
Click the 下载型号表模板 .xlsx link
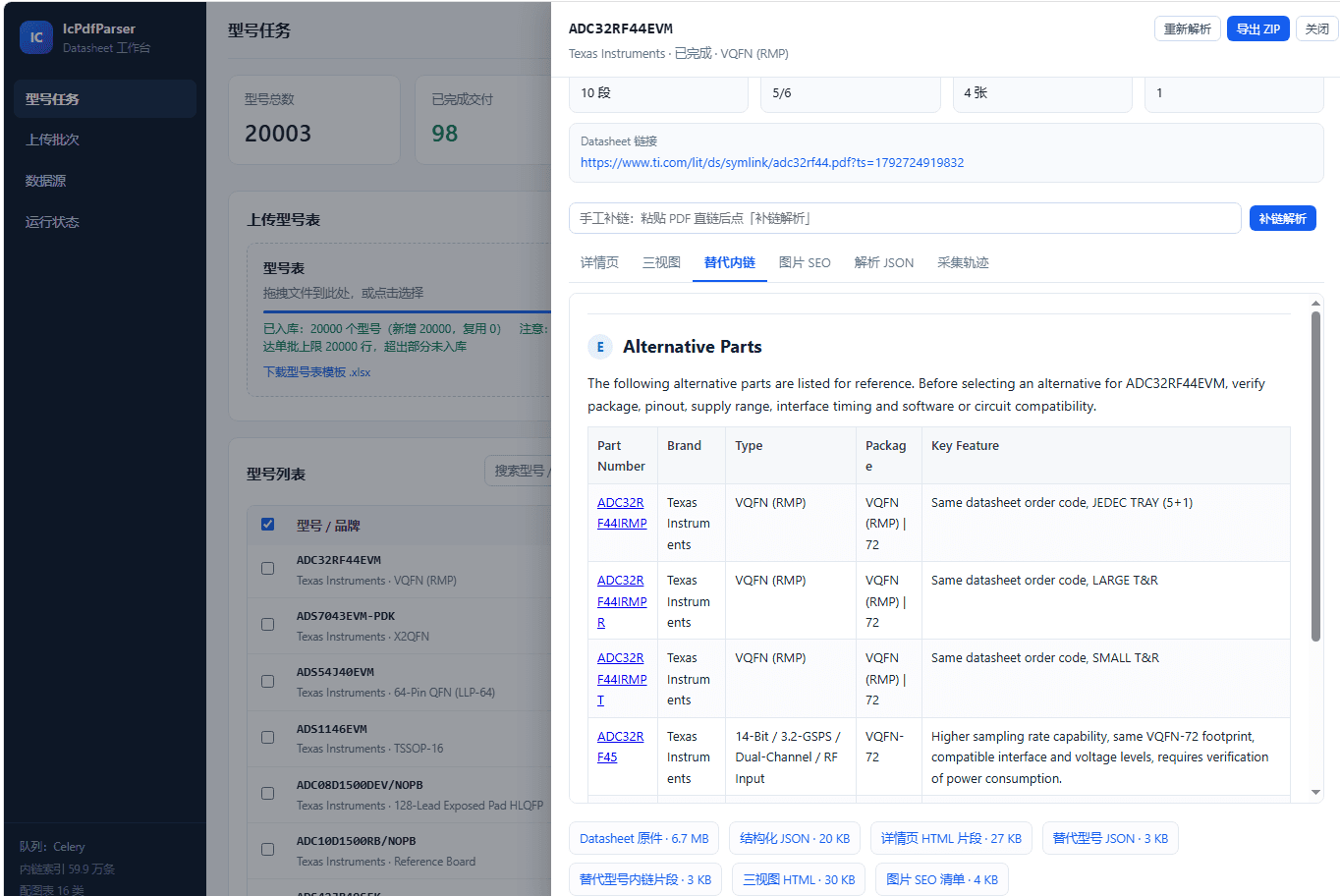point(316,372)
